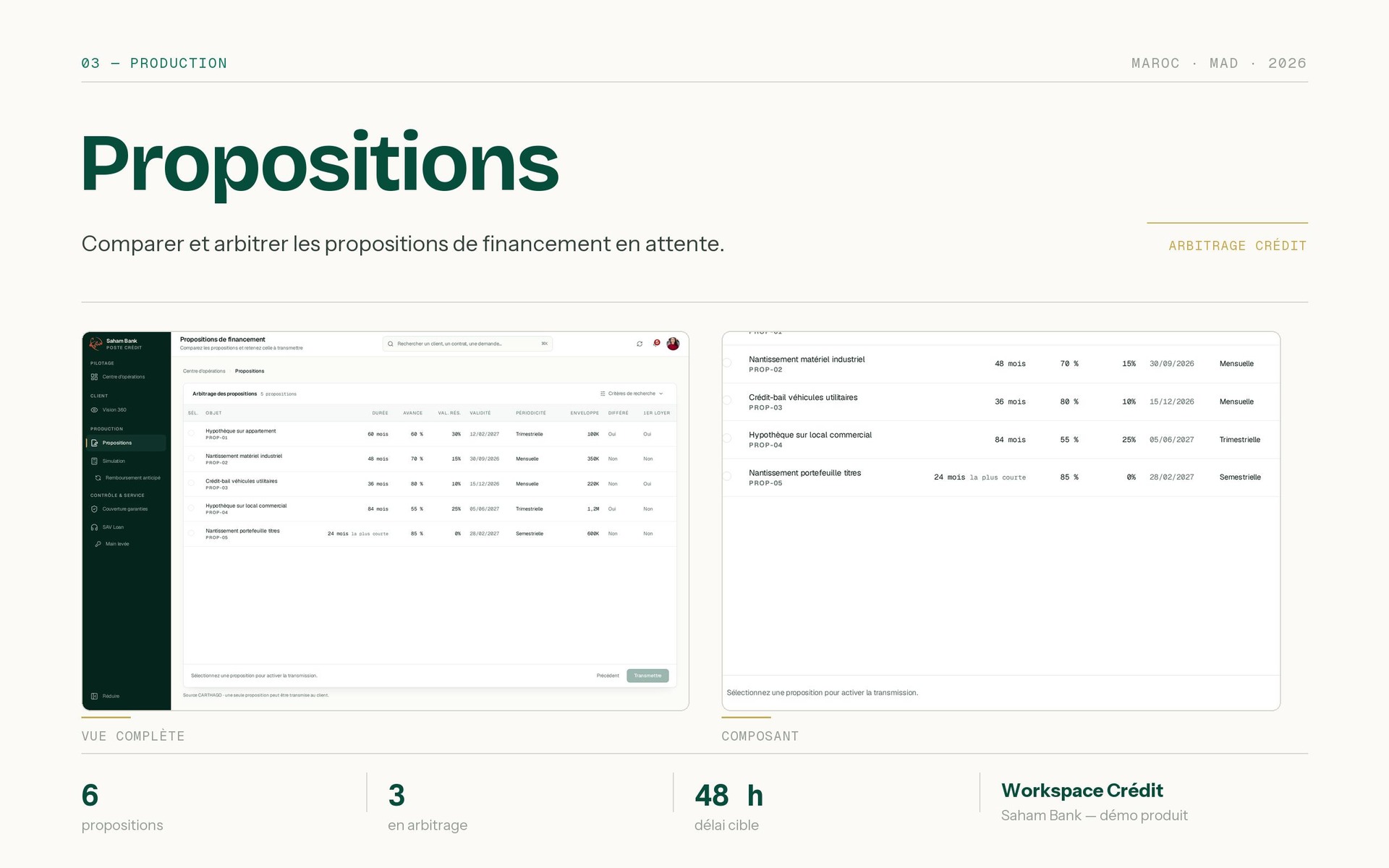This screenshot has height=868, width=1389.
Task: Click the PÉRIODICITÉ column header
Action: [531, 413]
